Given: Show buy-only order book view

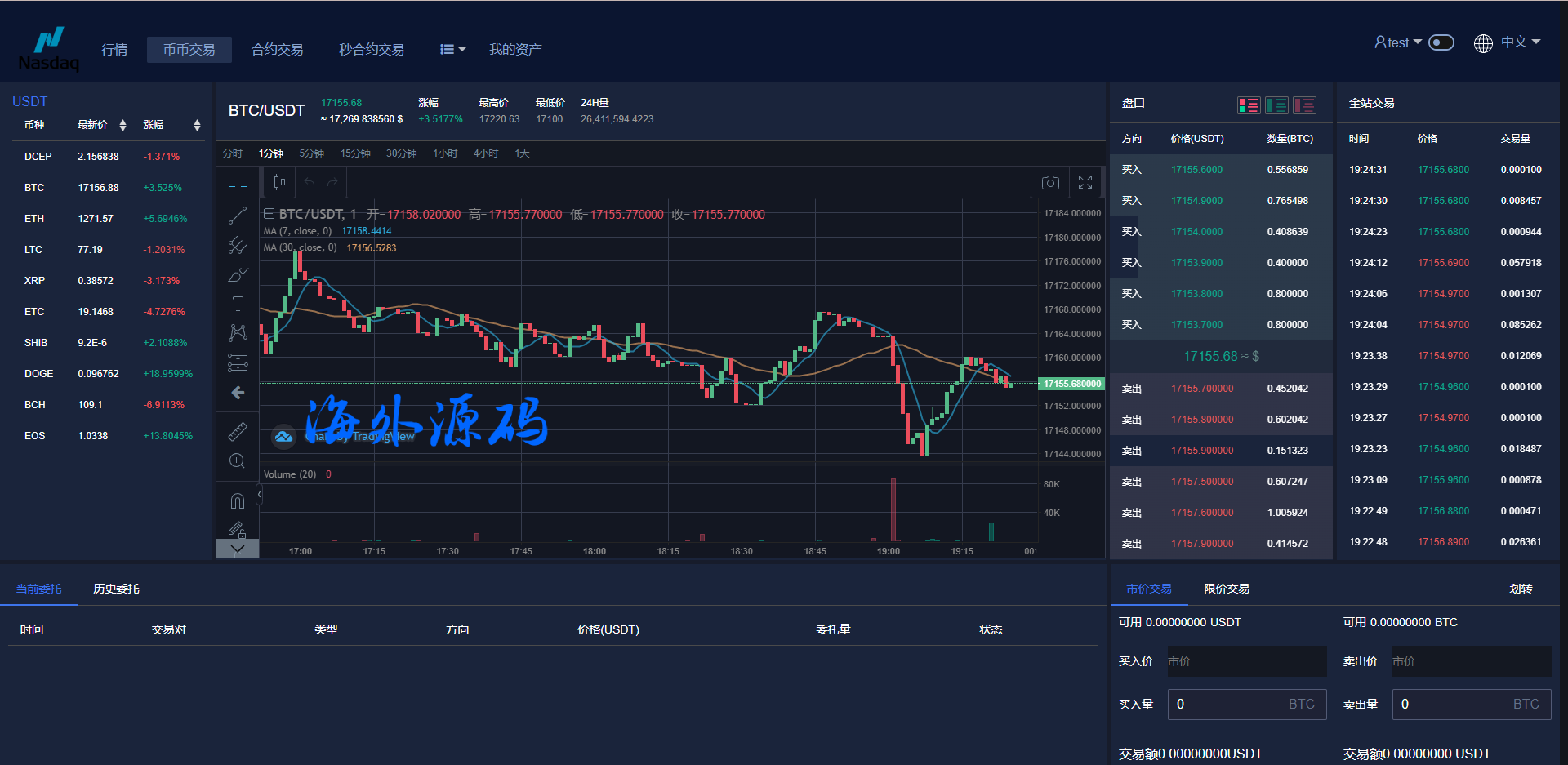Looking at the screenshot, I should click(1276, 105).
